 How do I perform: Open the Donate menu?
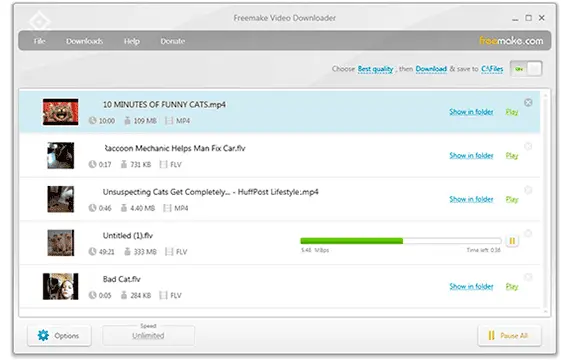tap(173, 41)
